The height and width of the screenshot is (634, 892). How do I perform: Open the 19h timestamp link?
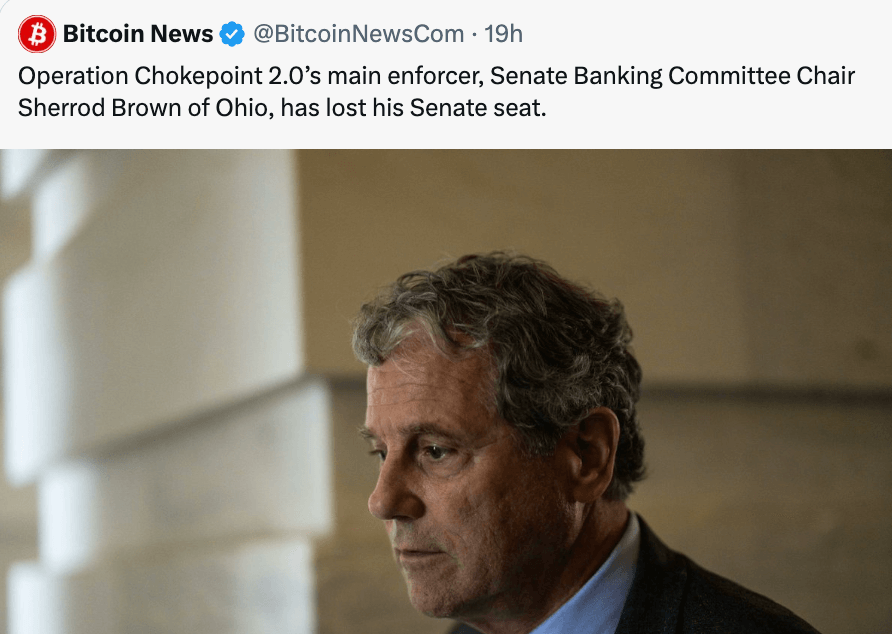pos(503,34)
